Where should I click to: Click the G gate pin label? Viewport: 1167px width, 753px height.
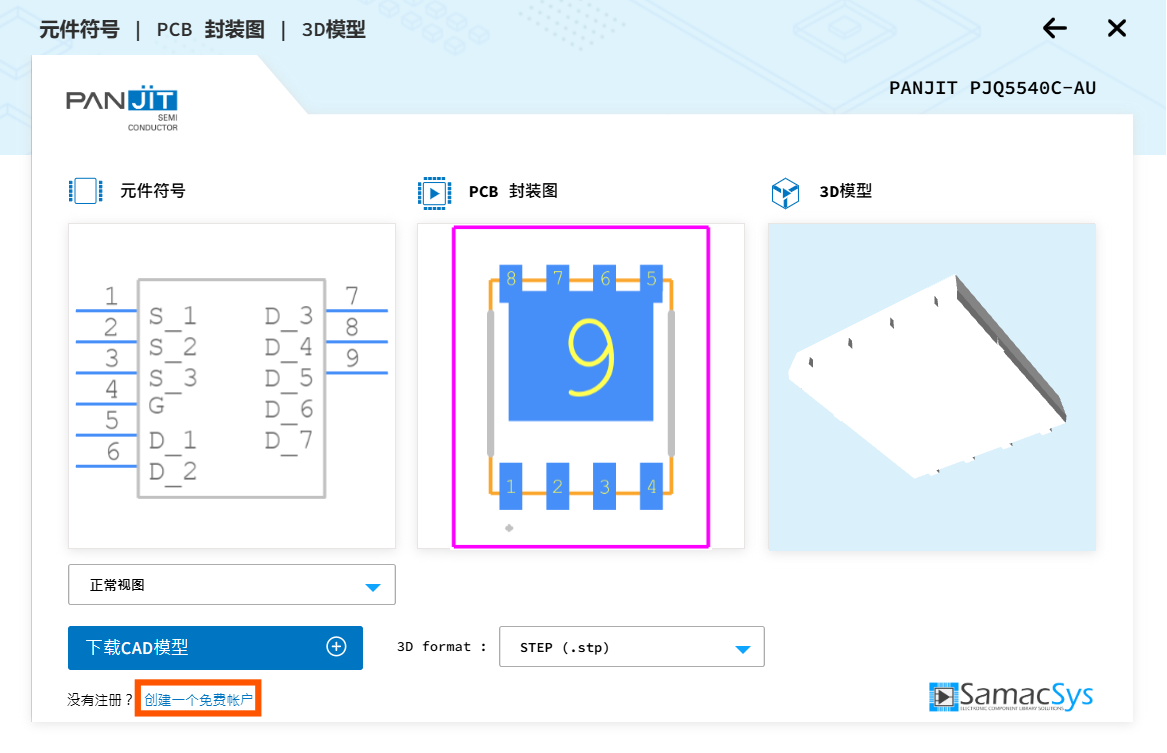[156, 406]
